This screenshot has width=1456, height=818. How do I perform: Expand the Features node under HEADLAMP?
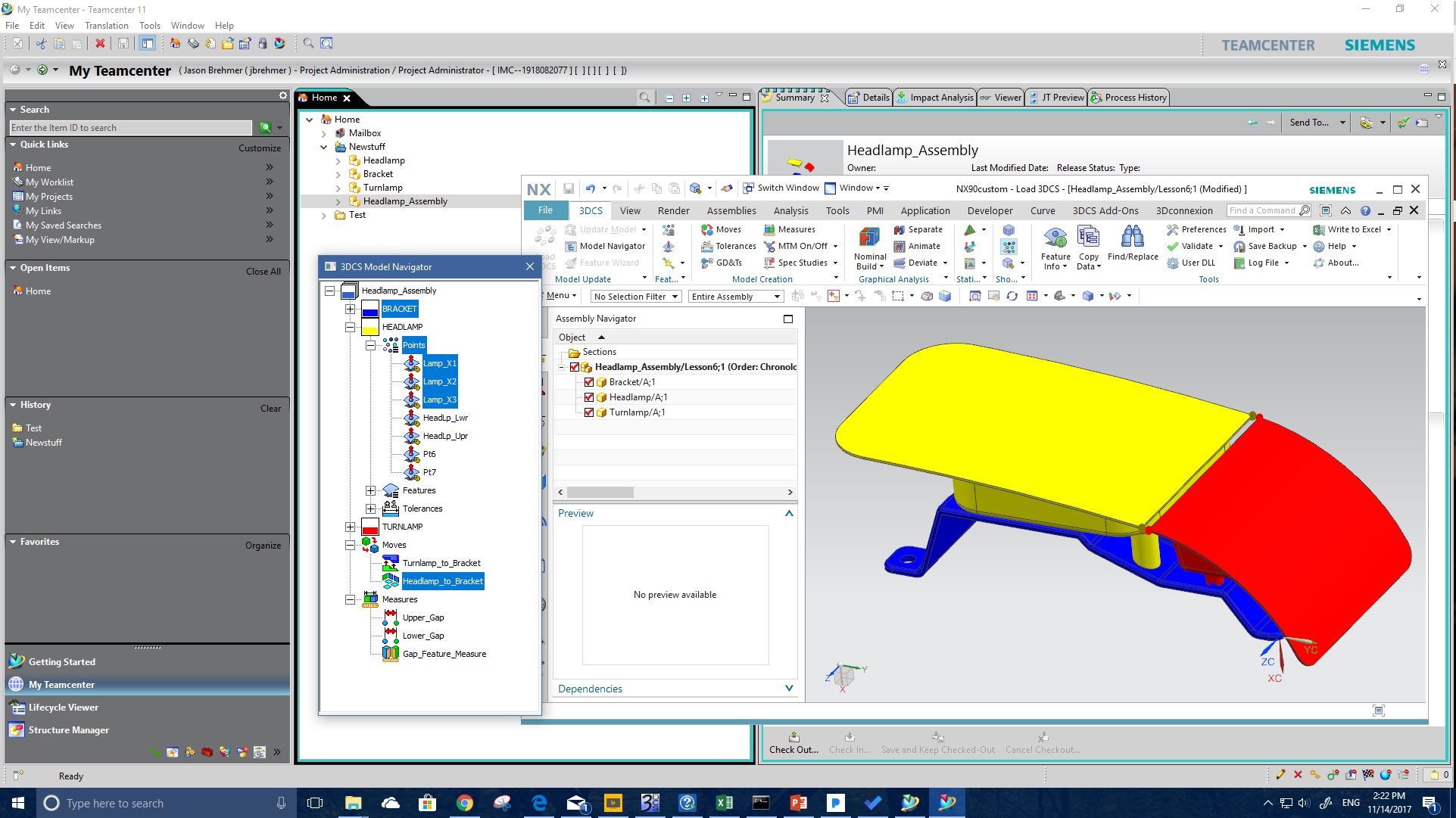tap(370, 490)
